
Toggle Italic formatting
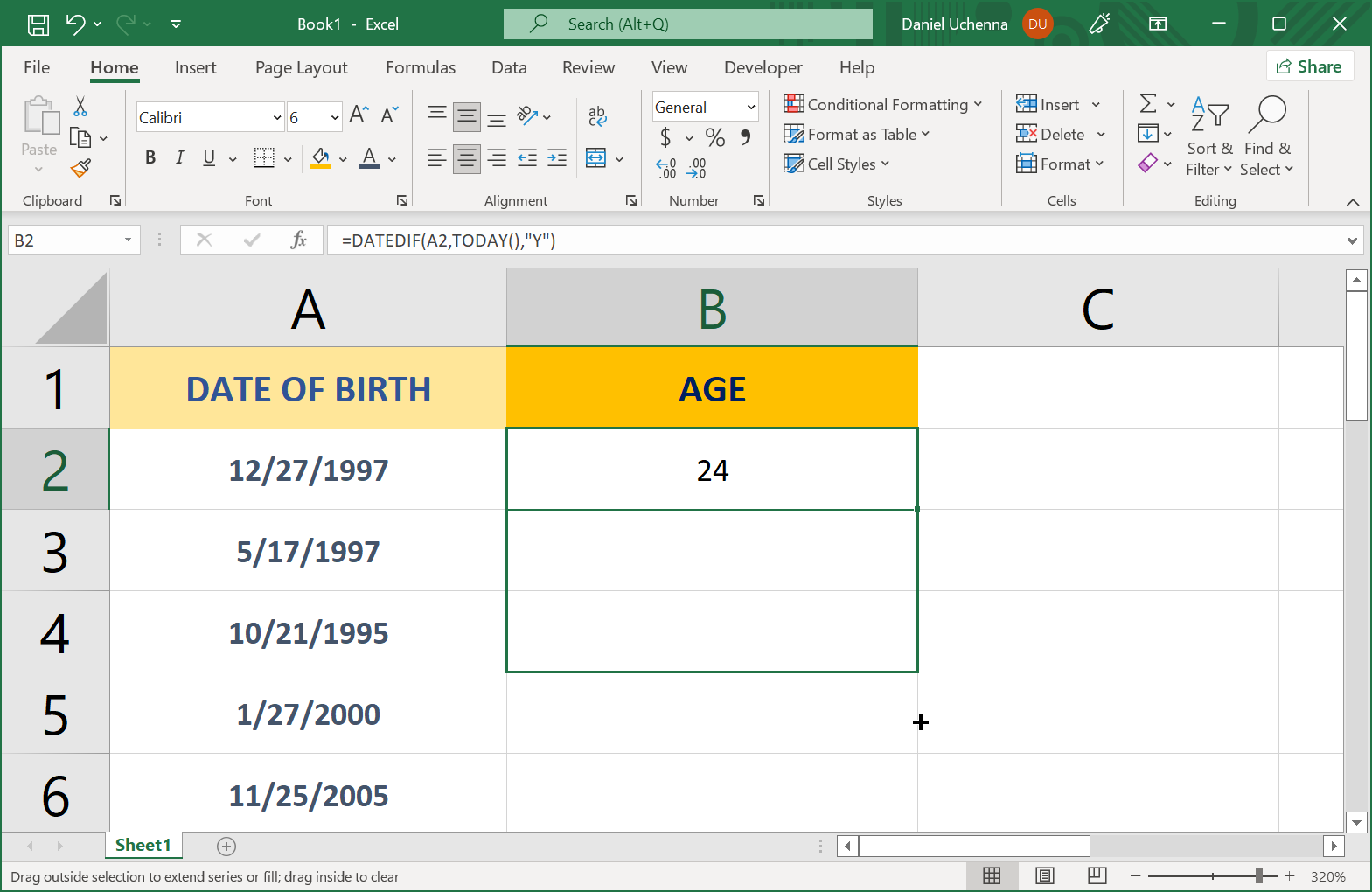tap(179, 157)
